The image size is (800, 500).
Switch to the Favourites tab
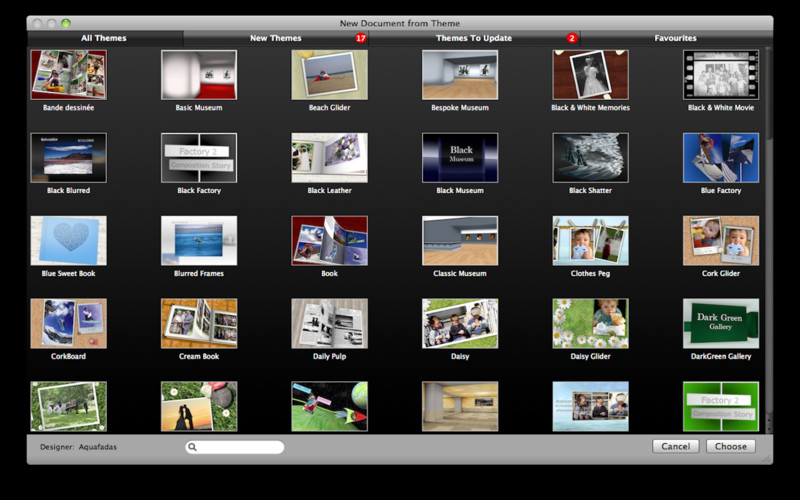[675, 38]
